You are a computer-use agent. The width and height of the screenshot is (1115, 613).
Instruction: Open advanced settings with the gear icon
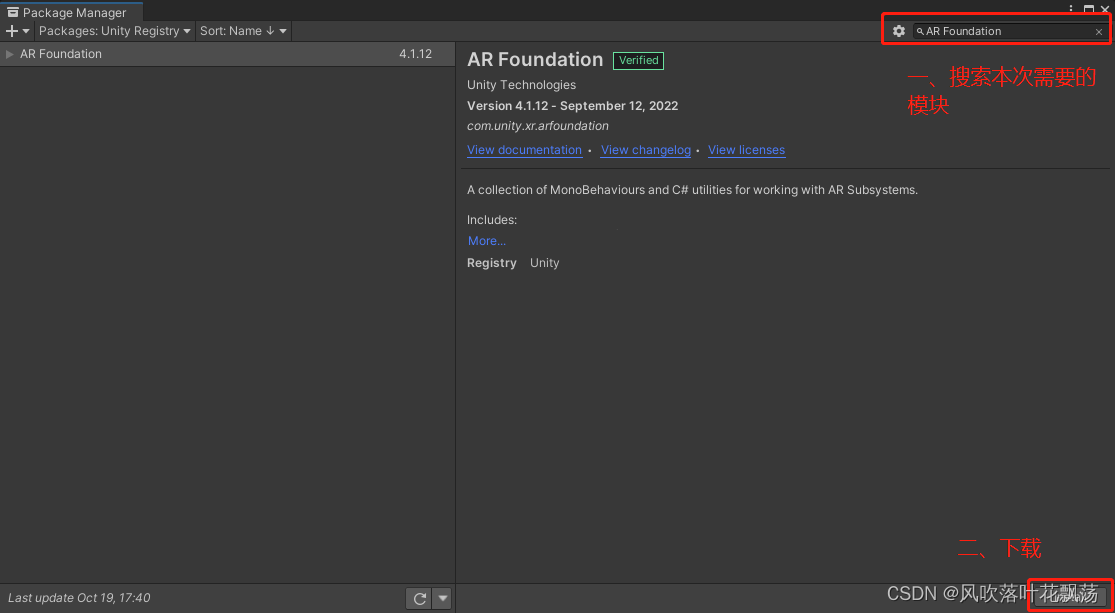(x=898, y=31)
